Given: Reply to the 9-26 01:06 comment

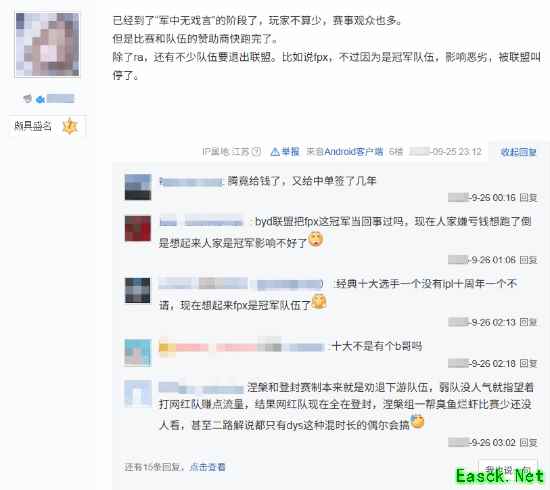Looking at the screenshot, I should click(x=528, y=260).
